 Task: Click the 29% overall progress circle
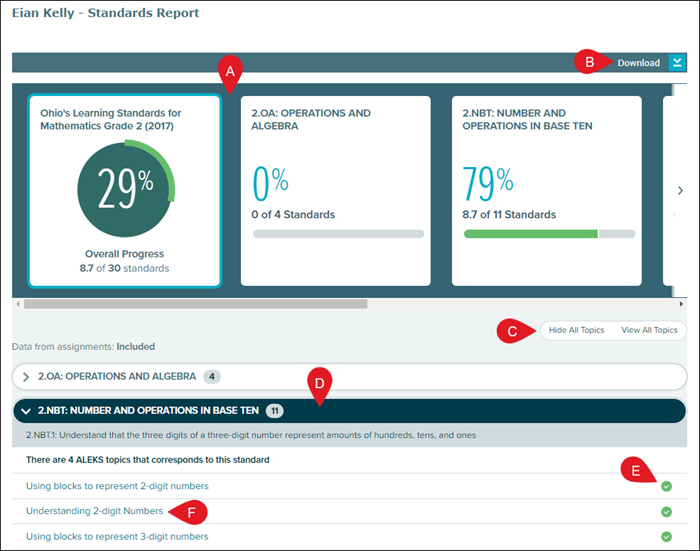click(x=124, y=187)
